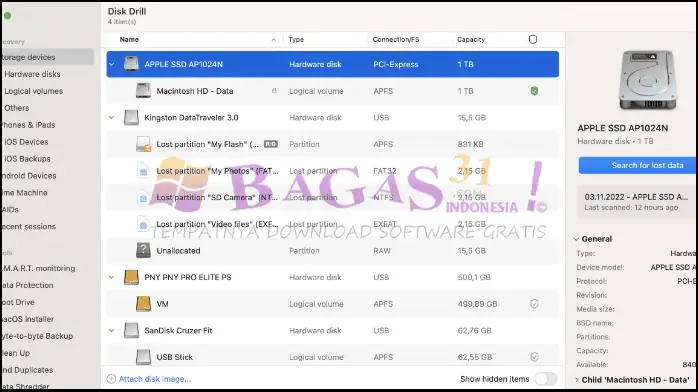698x392 pixels.
Task: Sort by the Capacity column header
Action: tap(471, 40)
